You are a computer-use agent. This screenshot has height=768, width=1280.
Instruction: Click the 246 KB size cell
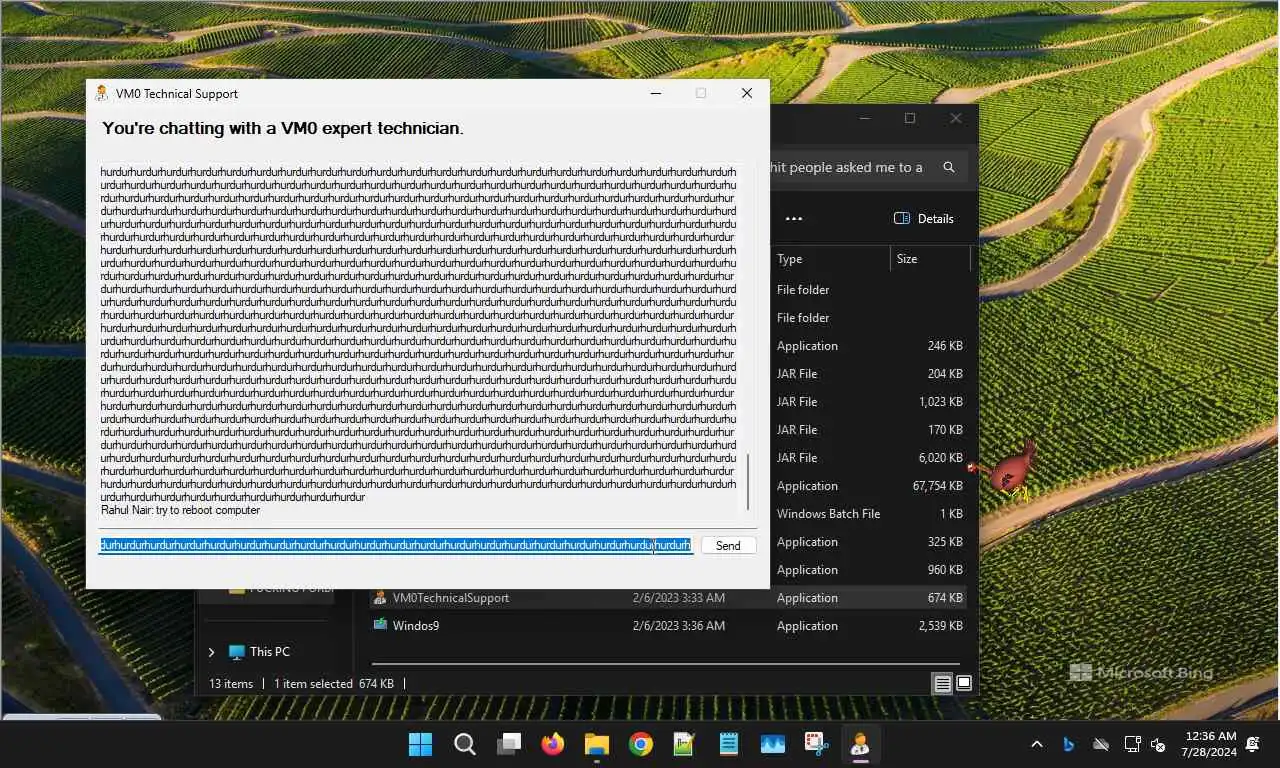click(x=945, y=346)
